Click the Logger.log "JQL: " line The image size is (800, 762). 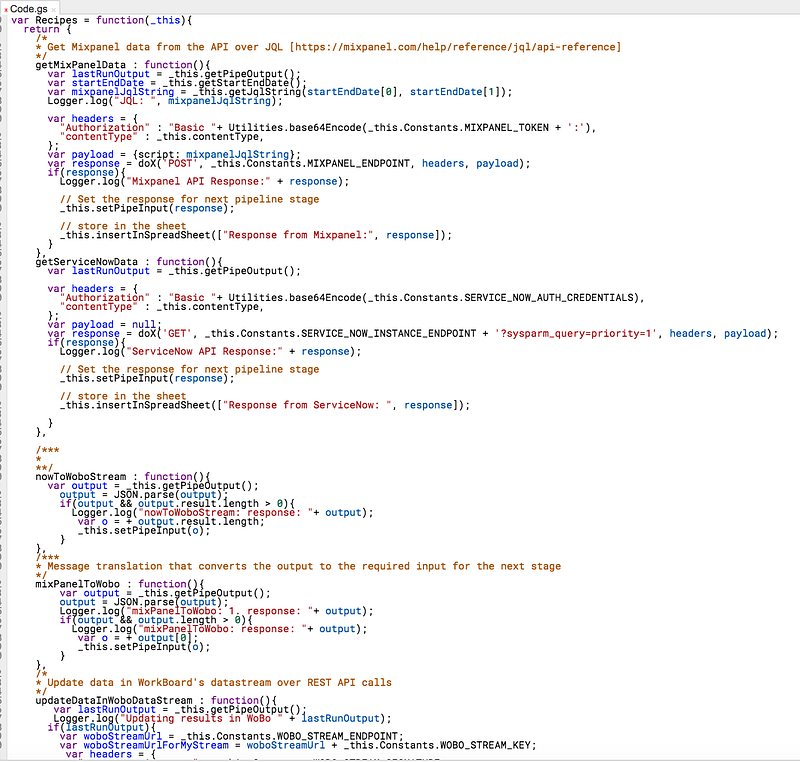(165, 100)
